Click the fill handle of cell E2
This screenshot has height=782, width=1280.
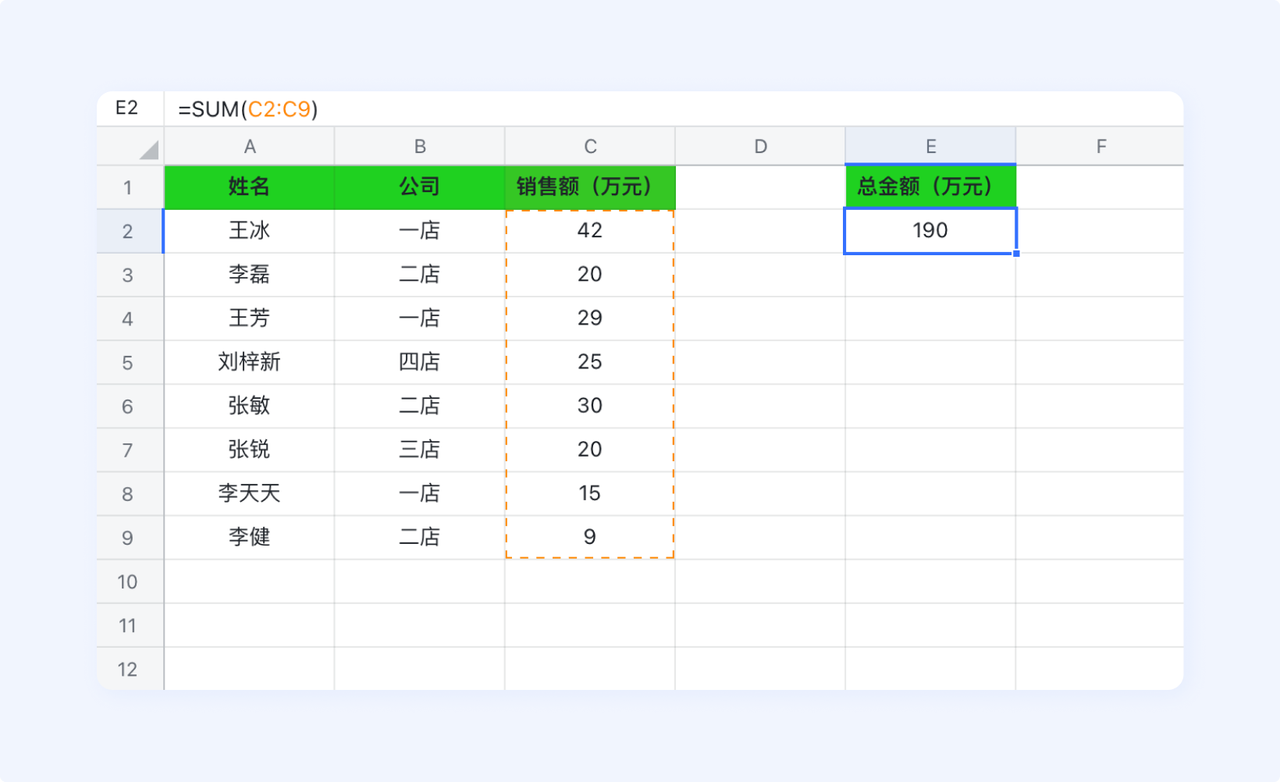pyautogui.click(x=1016, y=253)
